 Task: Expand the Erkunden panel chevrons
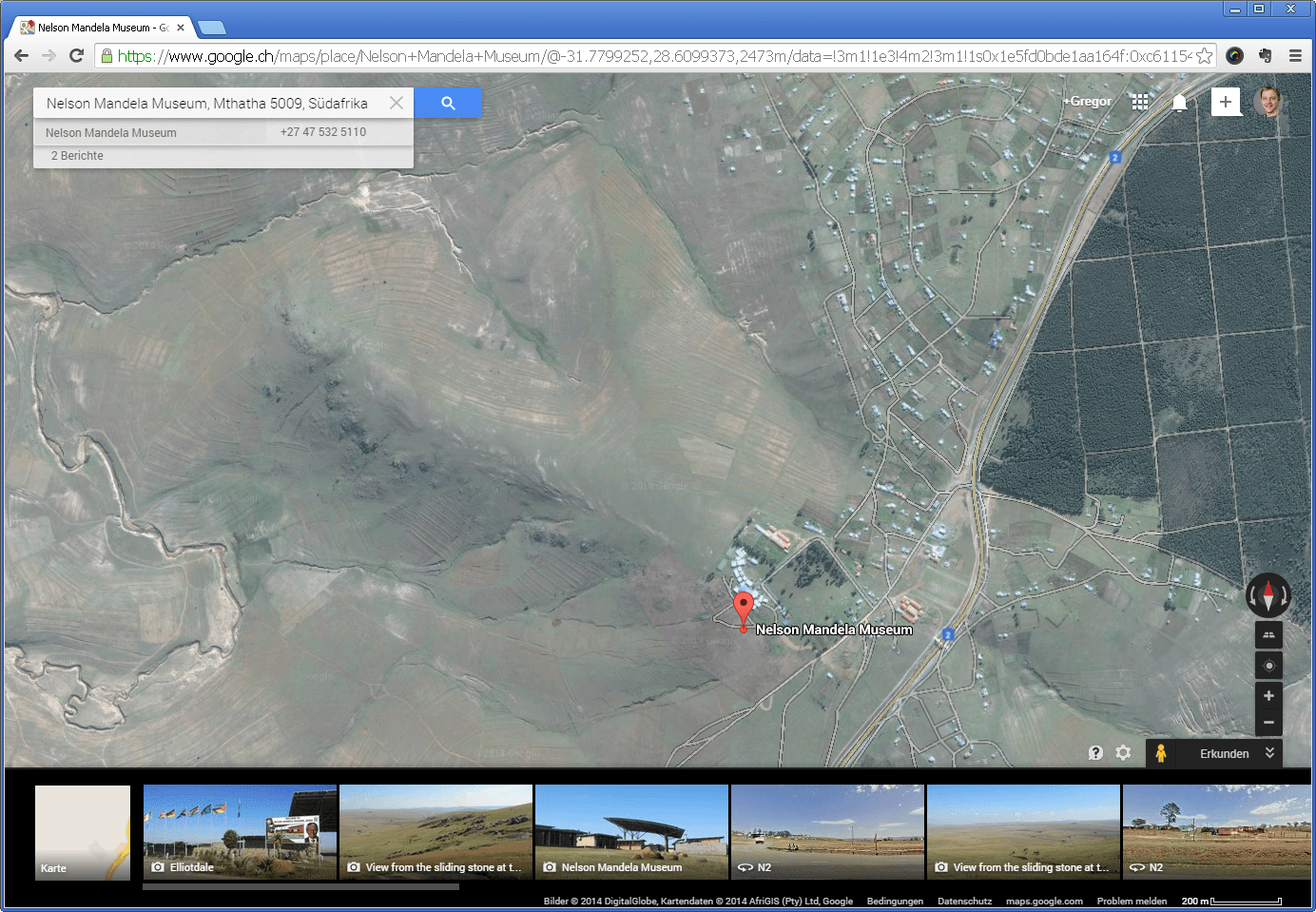pyautogui.click(x=1268, y=753)
